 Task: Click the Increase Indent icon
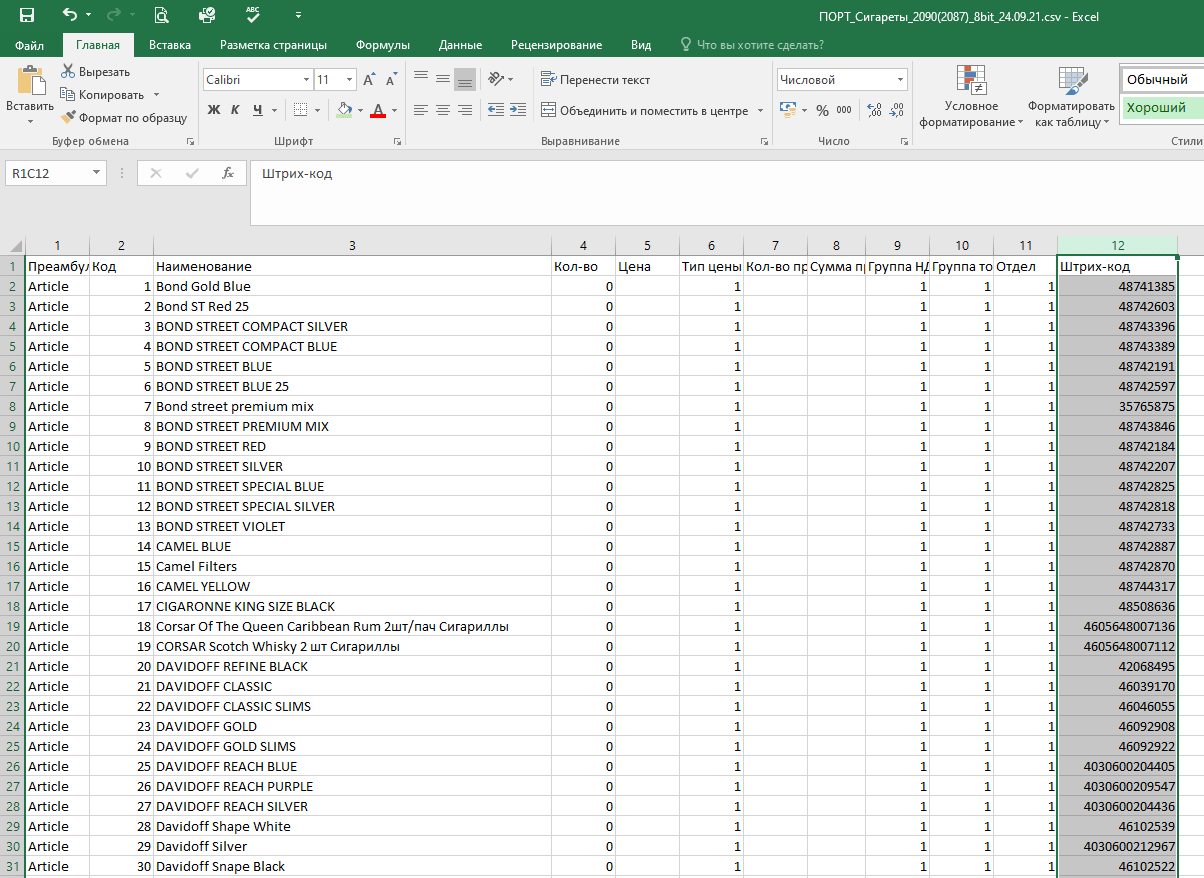pyautogui.click(x=518, y=110)
